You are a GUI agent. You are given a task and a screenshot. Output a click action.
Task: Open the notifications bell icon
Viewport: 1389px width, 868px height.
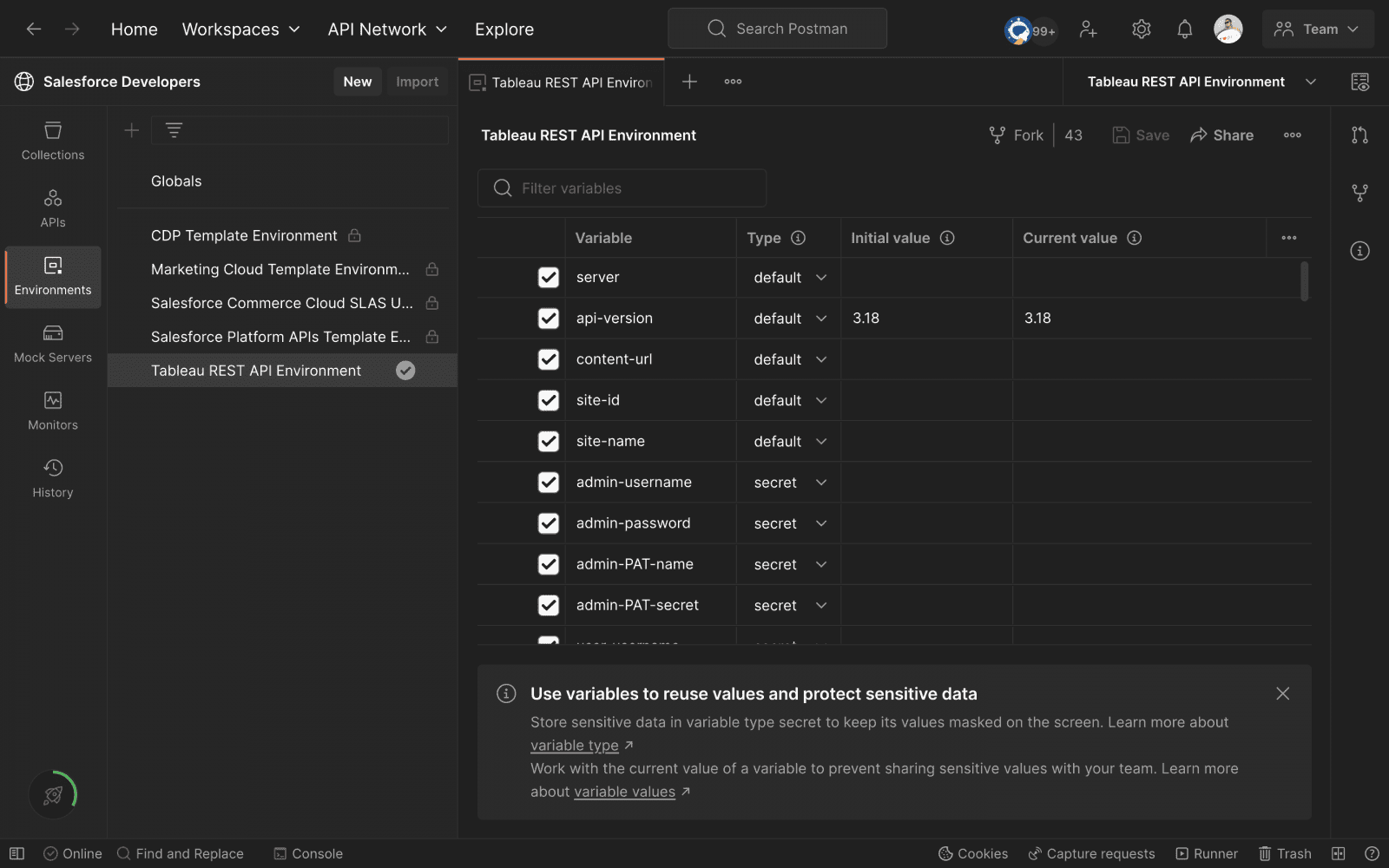1184,30
